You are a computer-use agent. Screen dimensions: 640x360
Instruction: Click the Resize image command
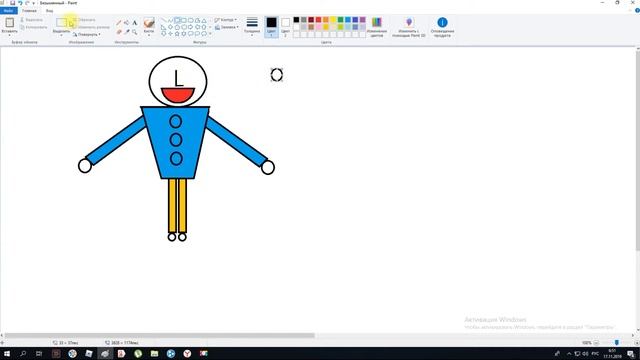click(x=91, y=27)
